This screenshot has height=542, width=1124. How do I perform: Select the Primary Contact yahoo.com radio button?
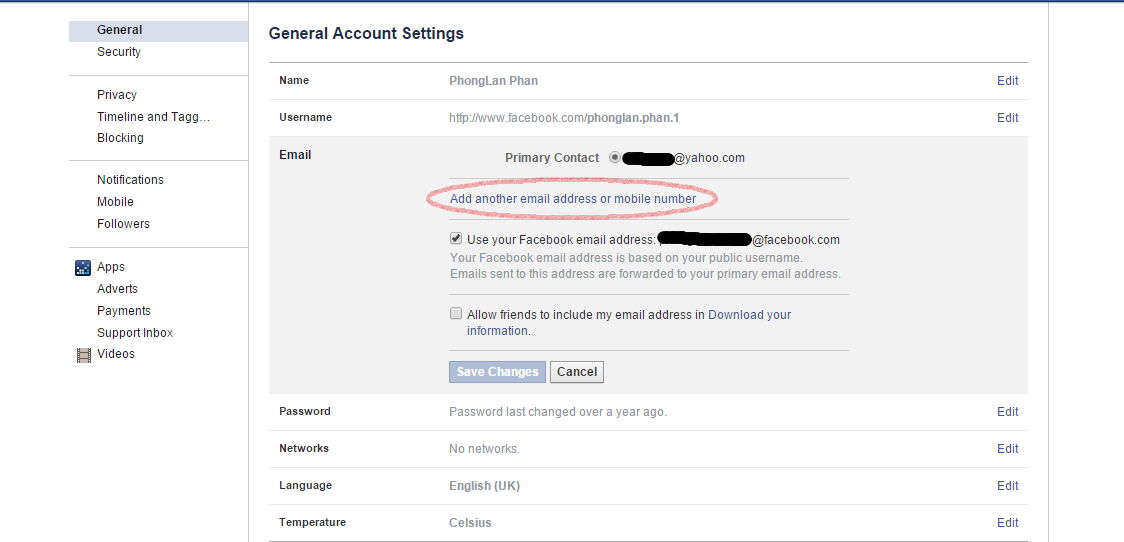pos(614,158)
